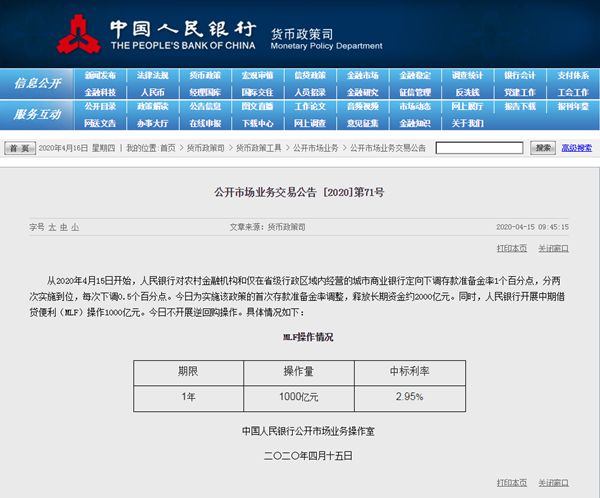
Task: Select 党建工作 in the menu
Action: tap(520, 92)
